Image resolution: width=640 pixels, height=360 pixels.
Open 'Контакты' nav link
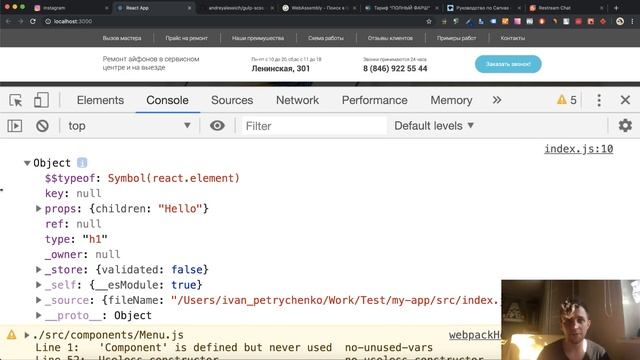click(513, 38)
